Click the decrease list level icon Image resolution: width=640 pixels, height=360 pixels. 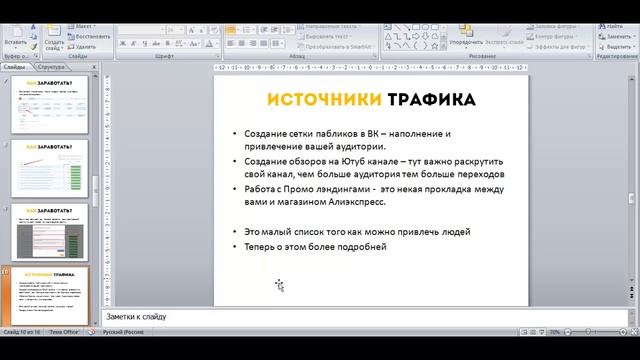[264, 30]
